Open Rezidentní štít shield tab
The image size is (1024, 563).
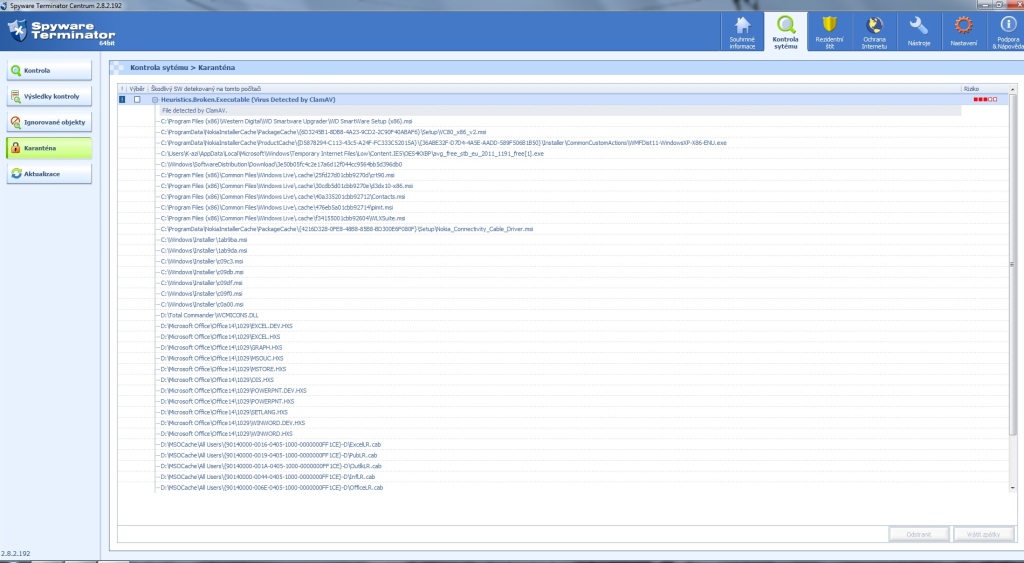tap(829, 32)
